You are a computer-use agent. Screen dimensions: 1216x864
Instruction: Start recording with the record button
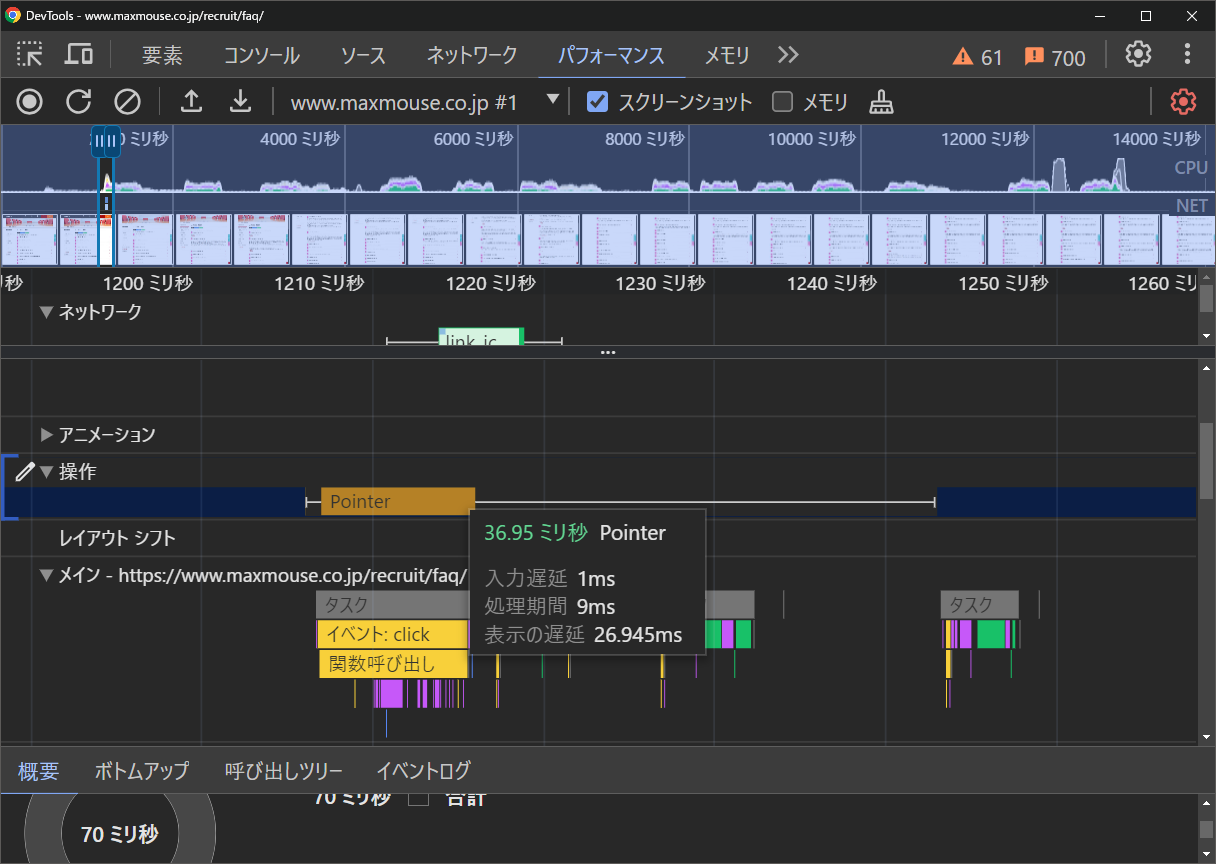tap(30, 101)
